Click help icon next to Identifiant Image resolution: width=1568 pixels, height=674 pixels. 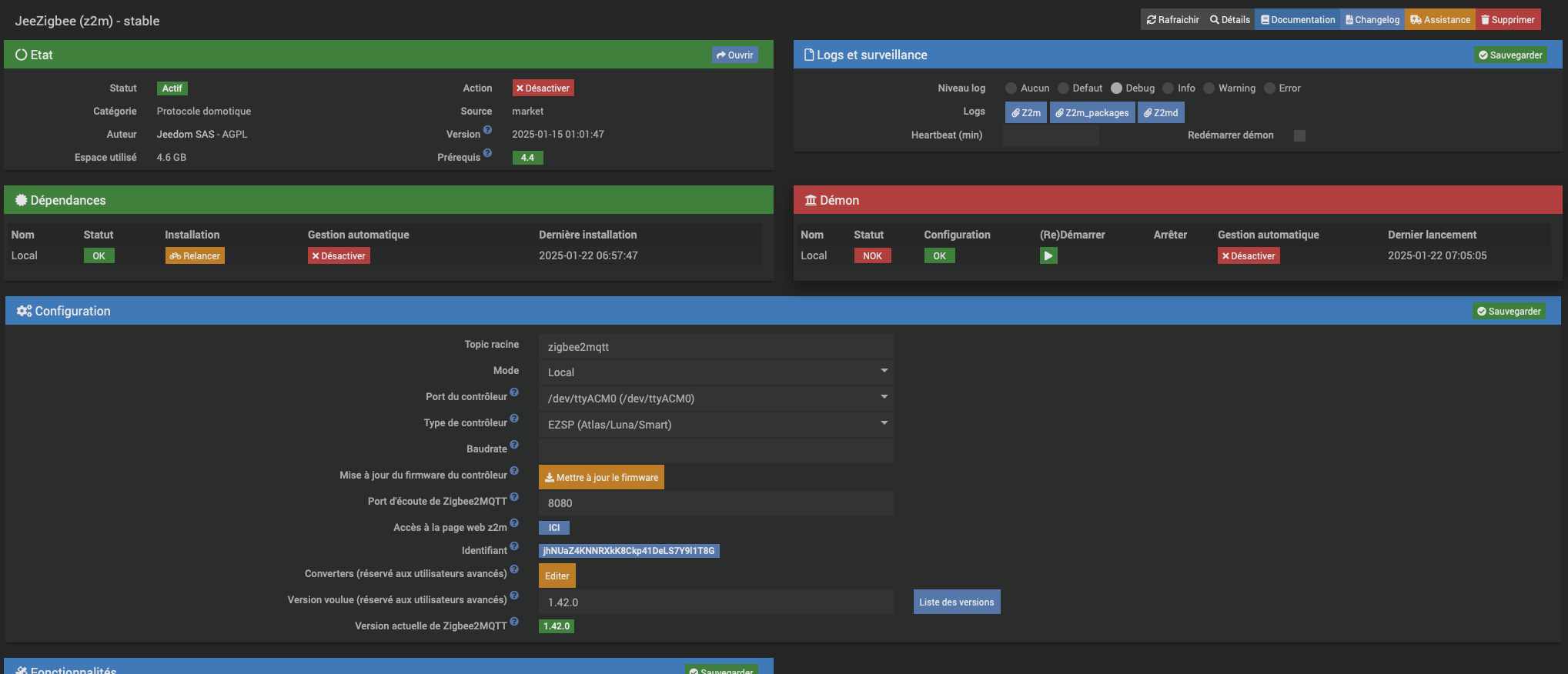(514, 546)
